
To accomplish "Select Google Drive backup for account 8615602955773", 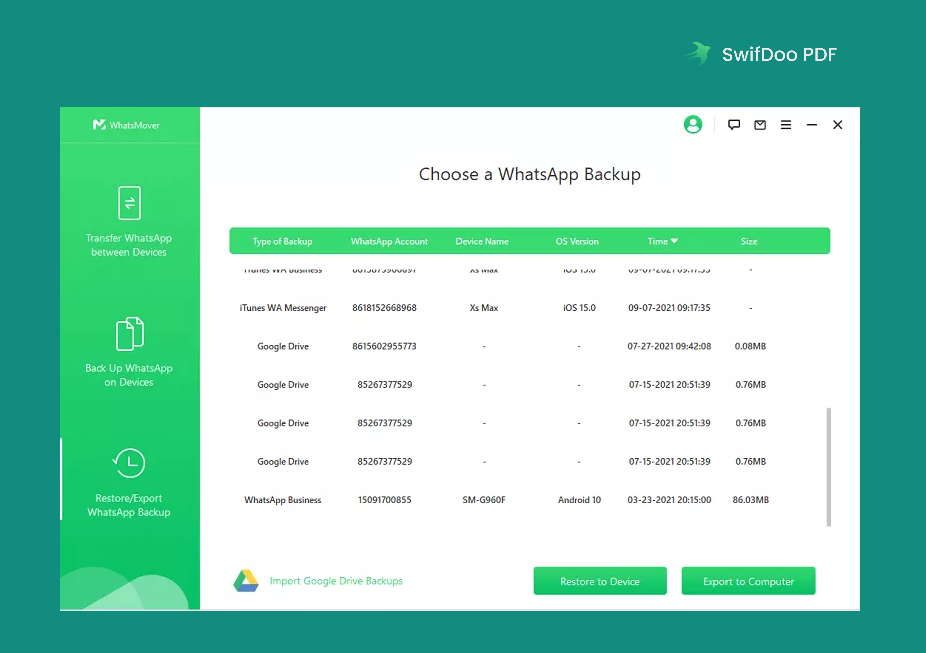I will pos(529,346).
